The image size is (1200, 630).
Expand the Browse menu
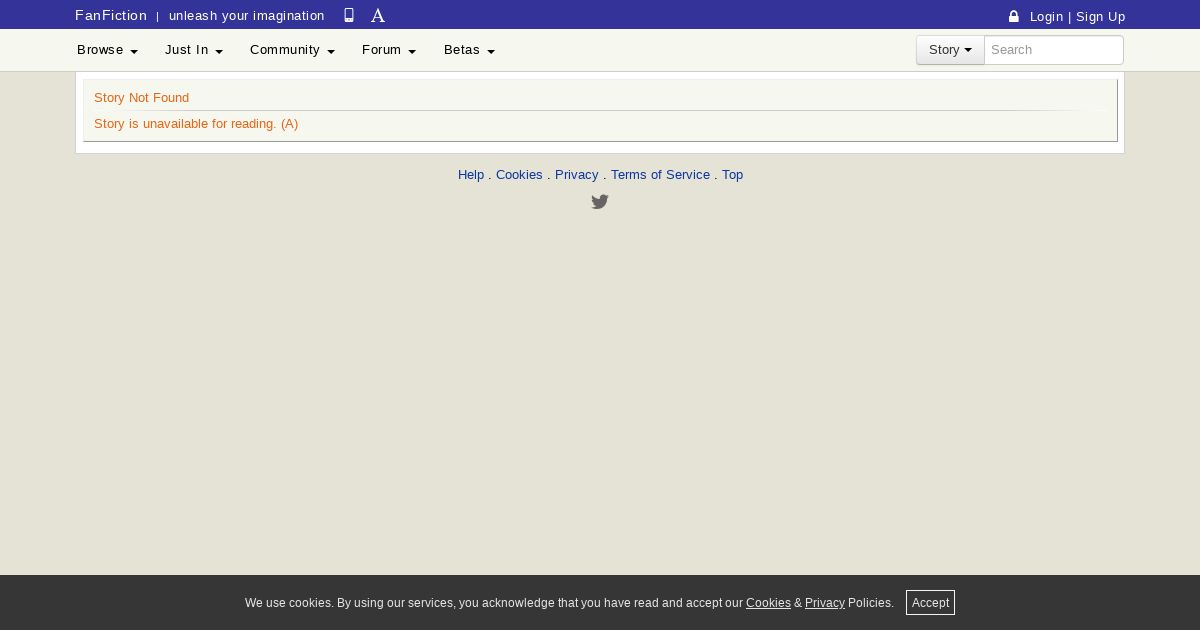[107, 50]
